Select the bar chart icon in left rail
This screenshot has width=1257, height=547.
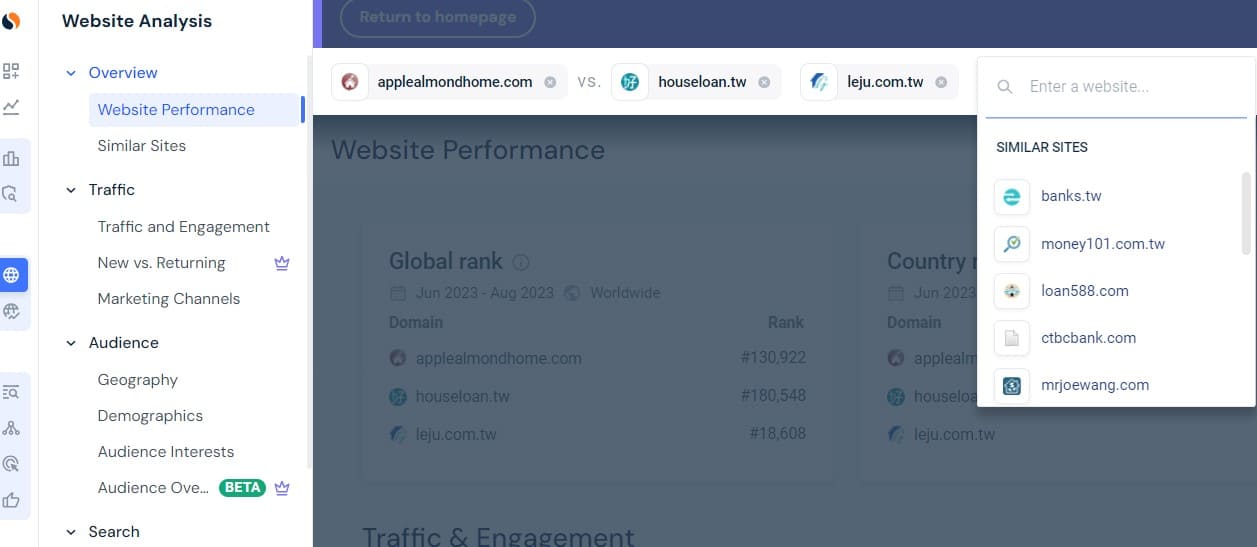(12, 158)
